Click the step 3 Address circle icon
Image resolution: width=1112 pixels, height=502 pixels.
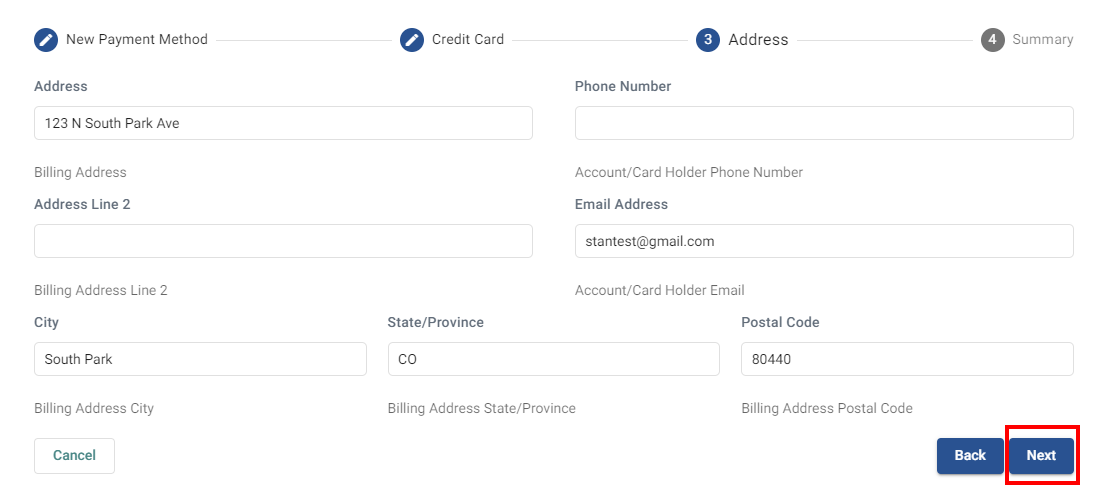click(x=708, y=40)
